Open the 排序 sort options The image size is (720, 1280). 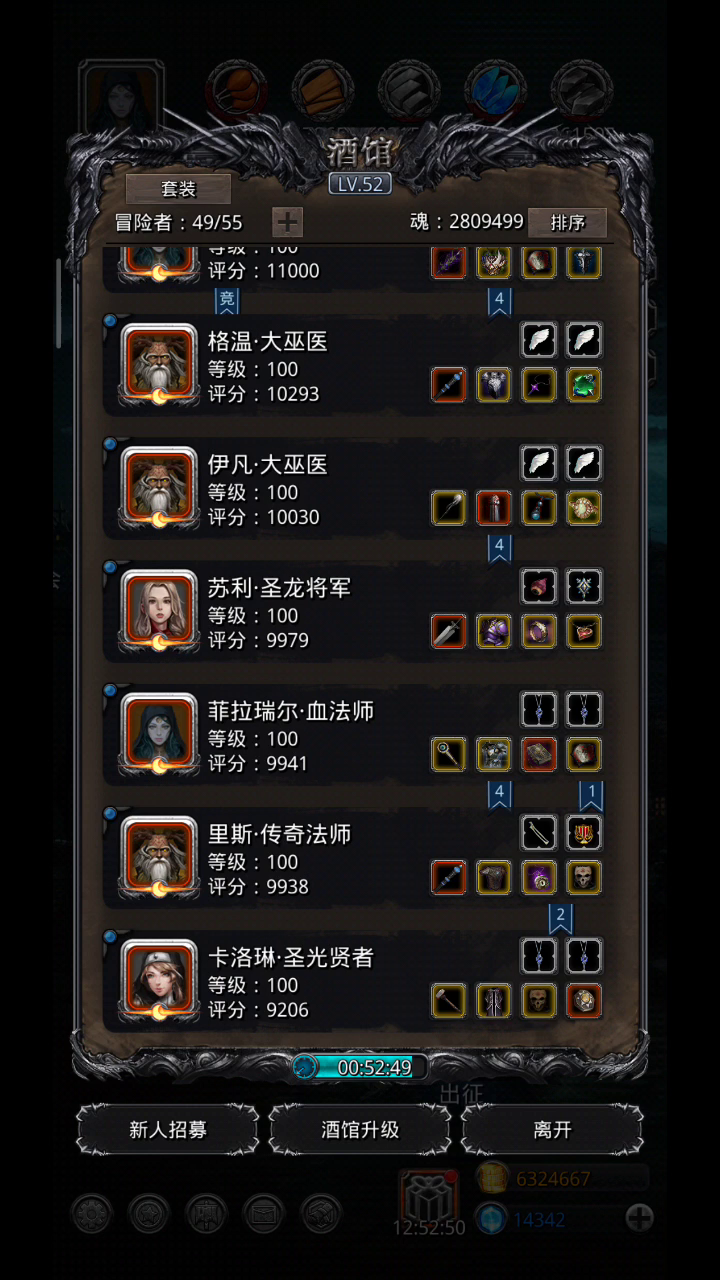[x=567, y=222]
